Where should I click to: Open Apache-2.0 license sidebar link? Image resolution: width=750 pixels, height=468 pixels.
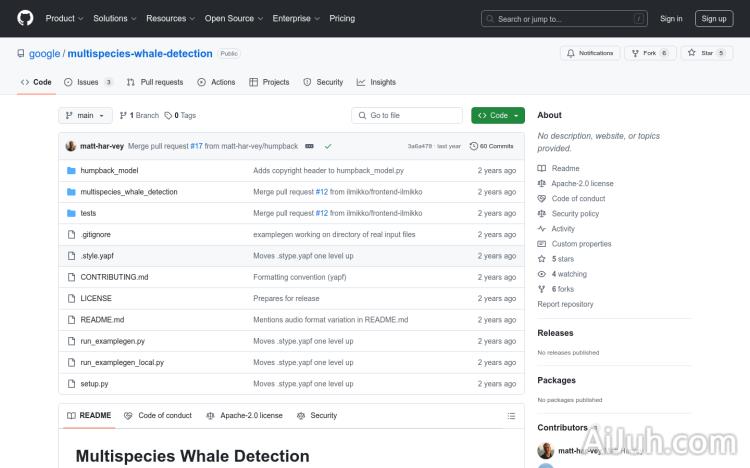575,183
